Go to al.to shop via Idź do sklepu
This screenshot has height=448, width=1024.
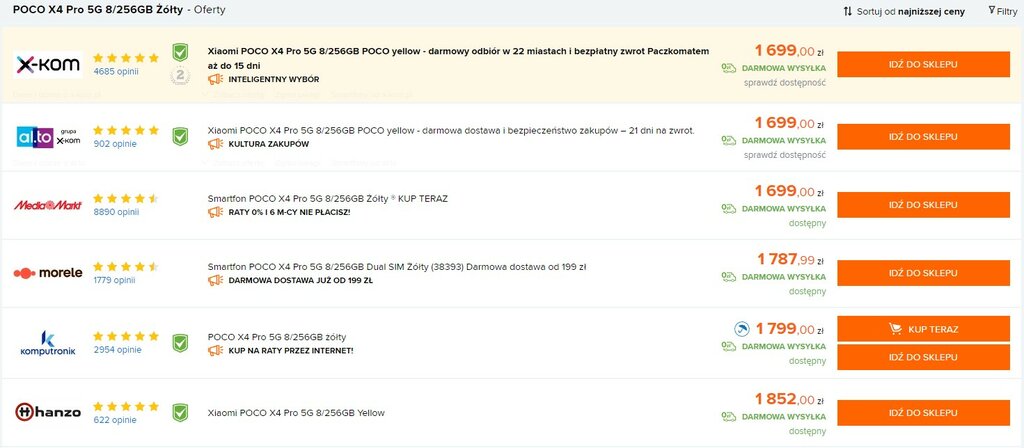pos(923,136)
